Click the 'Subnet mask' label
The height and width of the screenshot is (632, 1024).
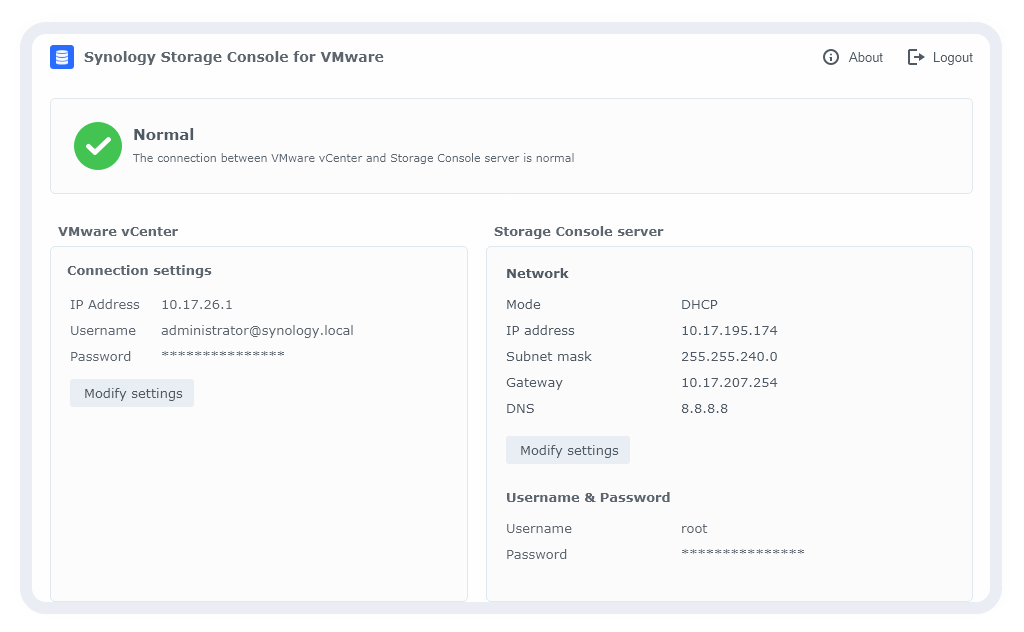pos(549,356)
